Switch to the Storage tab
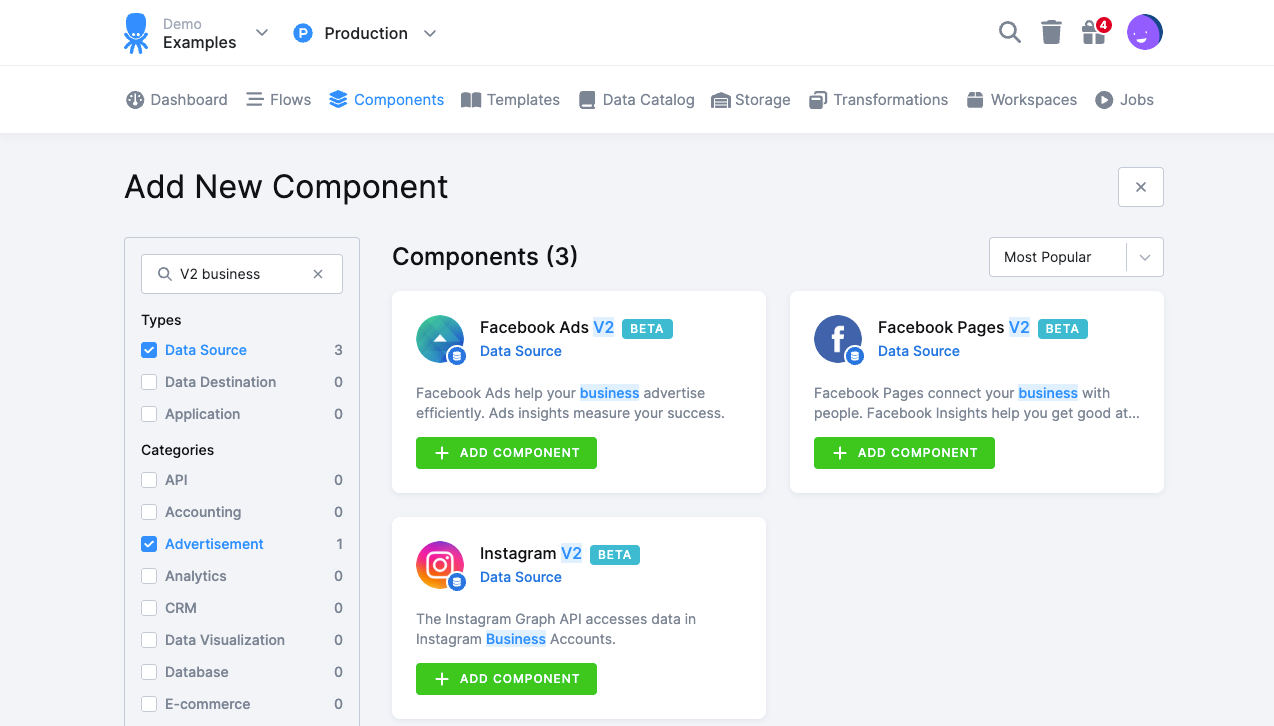The height and width of the screenshot is (726, 1274). click(x=751, y=99)
